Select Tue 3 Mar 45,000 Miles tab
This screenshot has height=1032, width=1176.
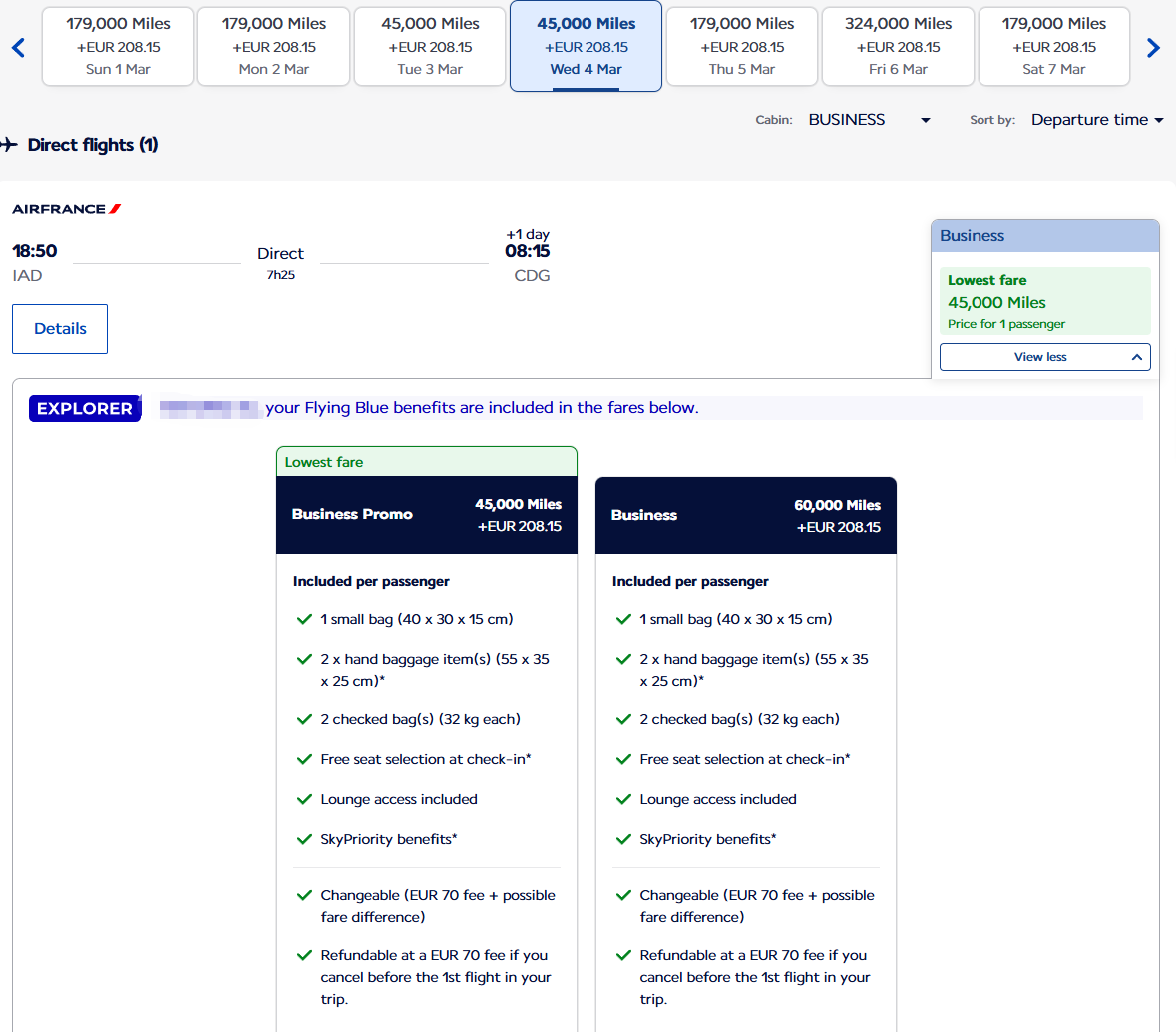tap(430, 47)
